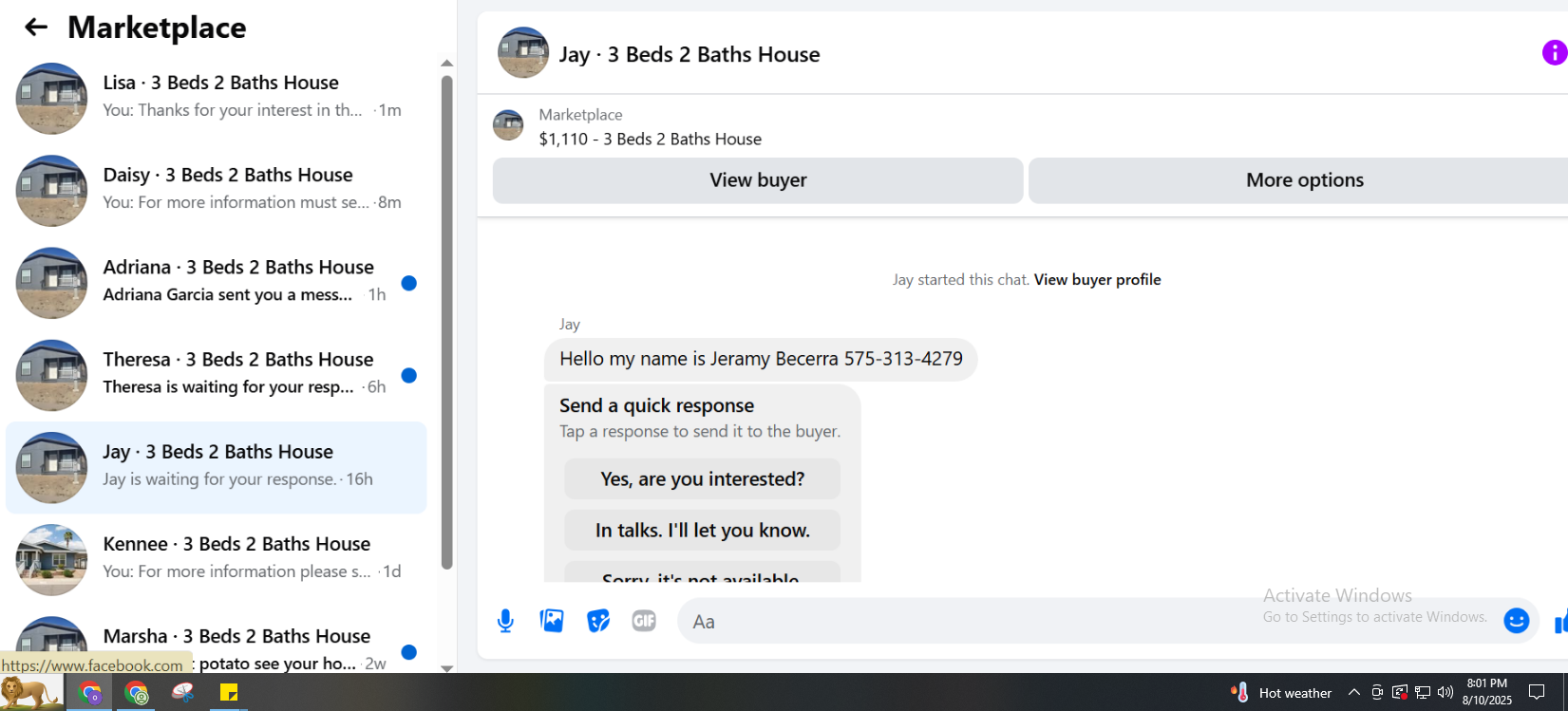Click the unread blue dot on Marsha's chat
The width and height of the screenshot is (1568, 711).
[409, 652]
